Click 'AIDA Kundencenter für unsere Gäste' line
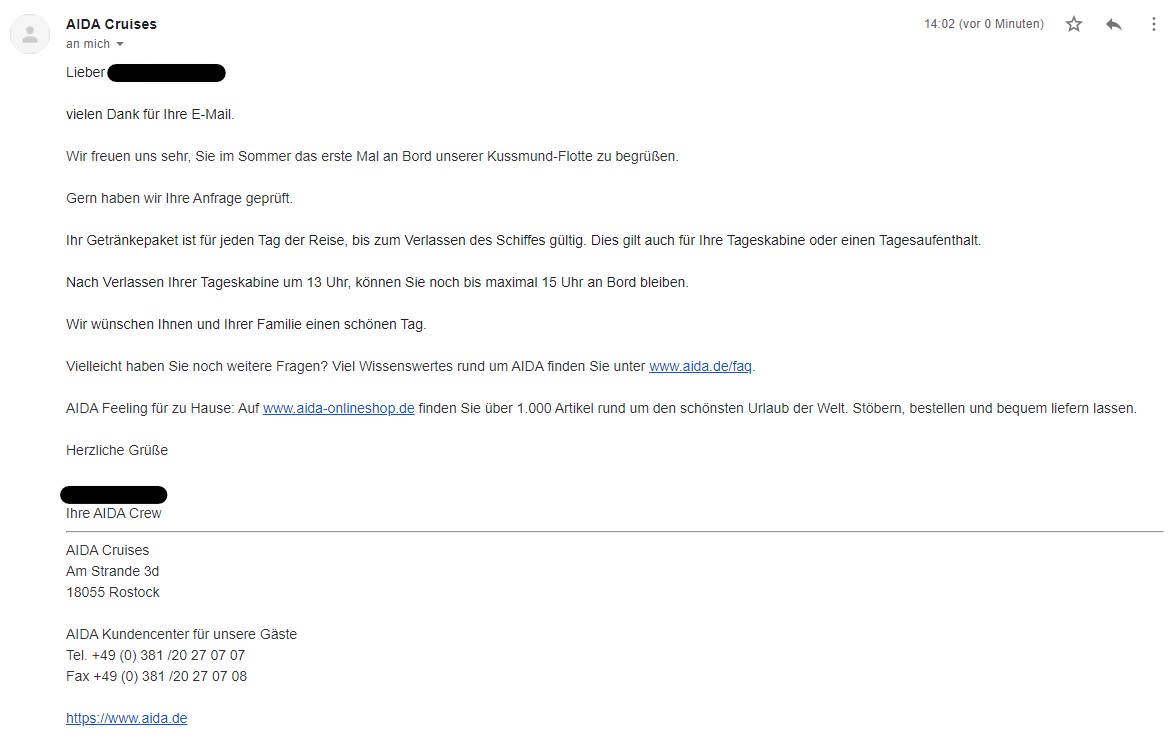 pos(181,634)
